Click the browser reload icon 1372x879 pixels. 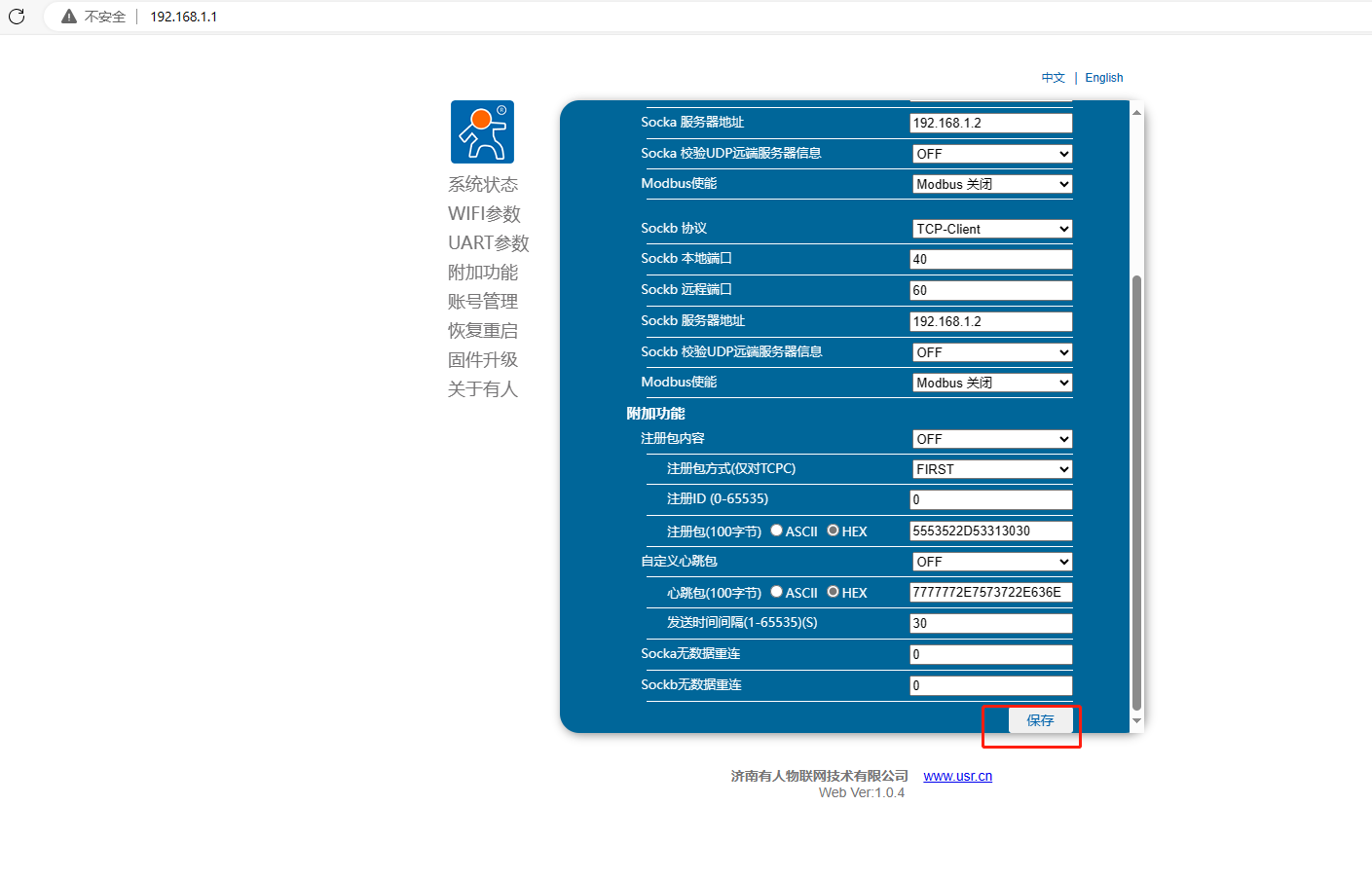click(x=17, y=17)
